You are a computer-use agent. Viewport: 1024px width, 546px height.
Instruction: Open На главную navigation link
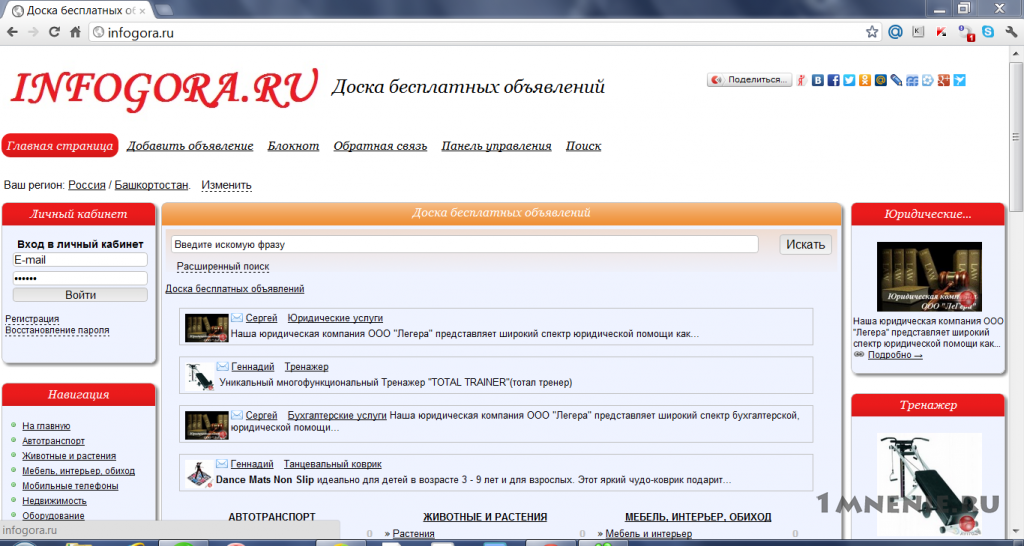point(46,426)
